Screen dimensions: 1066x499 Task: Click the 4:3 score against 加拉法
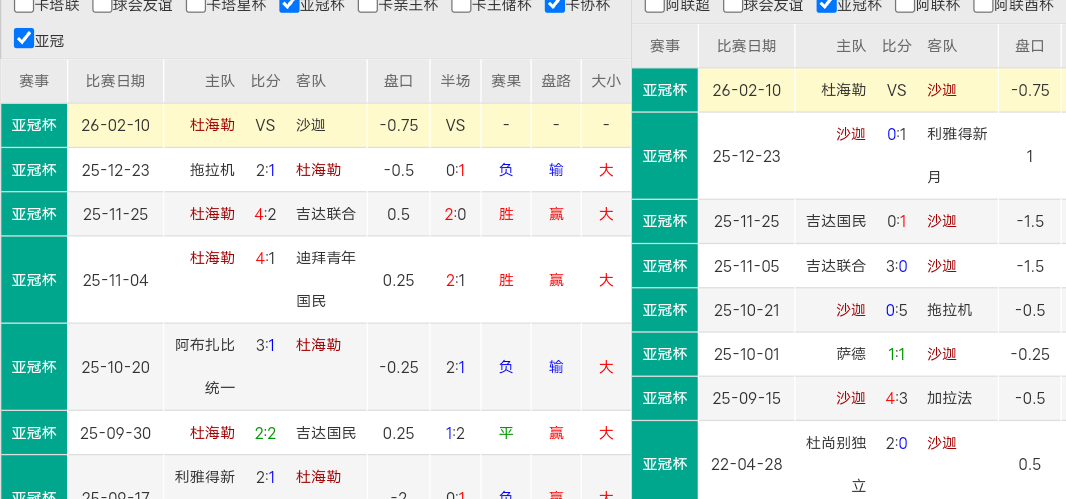pyautogui.click(x=896, y=398)
